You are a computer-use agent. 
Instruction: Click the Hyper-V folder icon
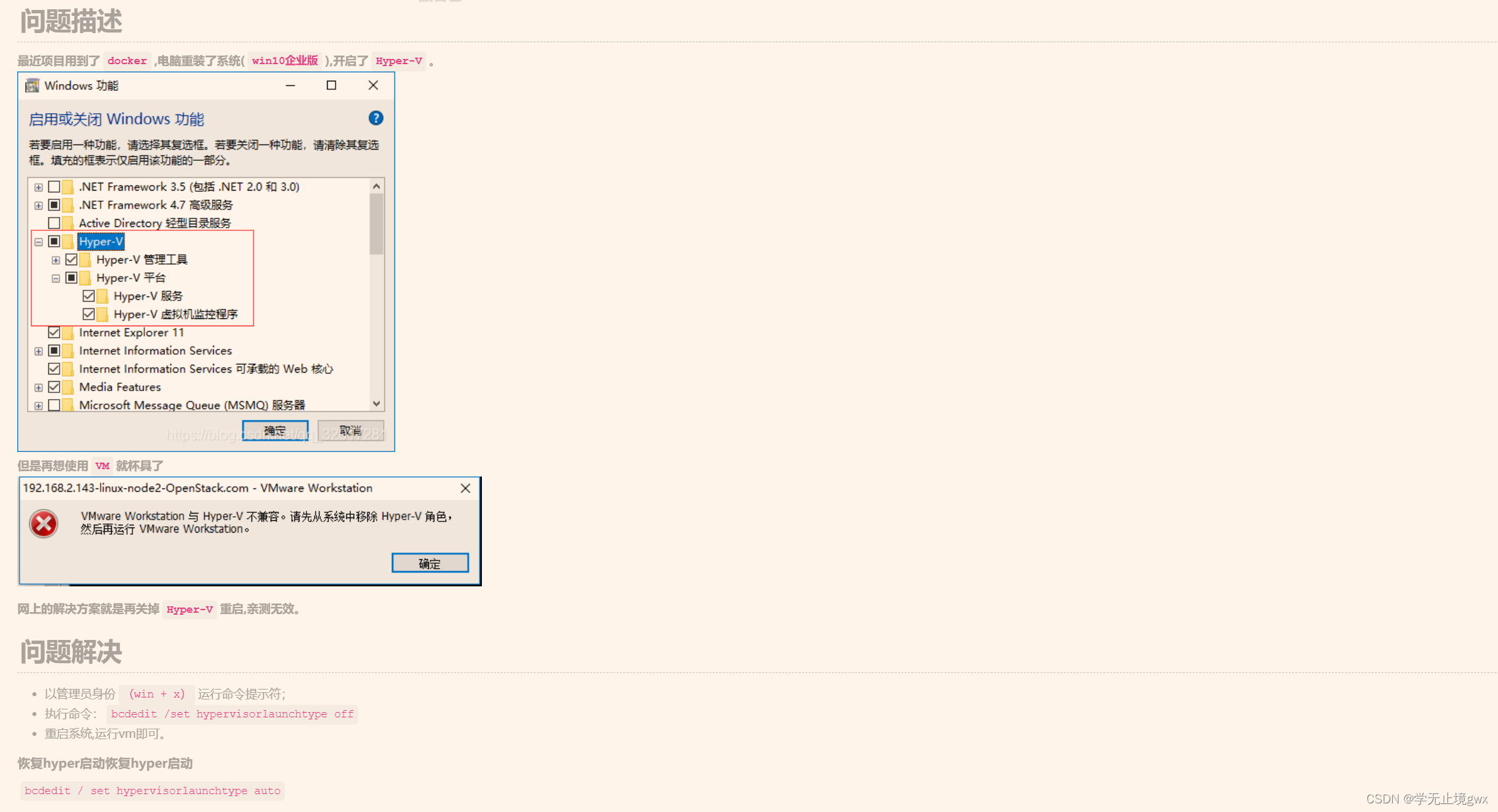[x=68, y=242]
